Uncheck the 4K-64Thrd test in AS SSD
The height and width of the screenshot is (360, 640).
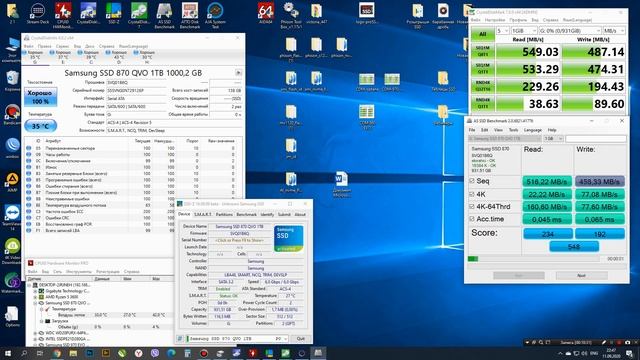[472, 207]
